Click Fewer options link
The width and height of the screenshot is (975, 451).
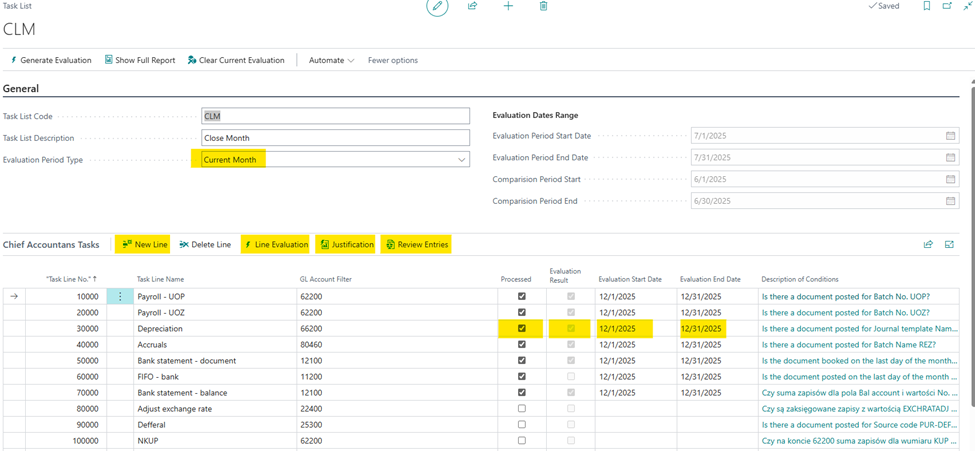coord(393,60)
